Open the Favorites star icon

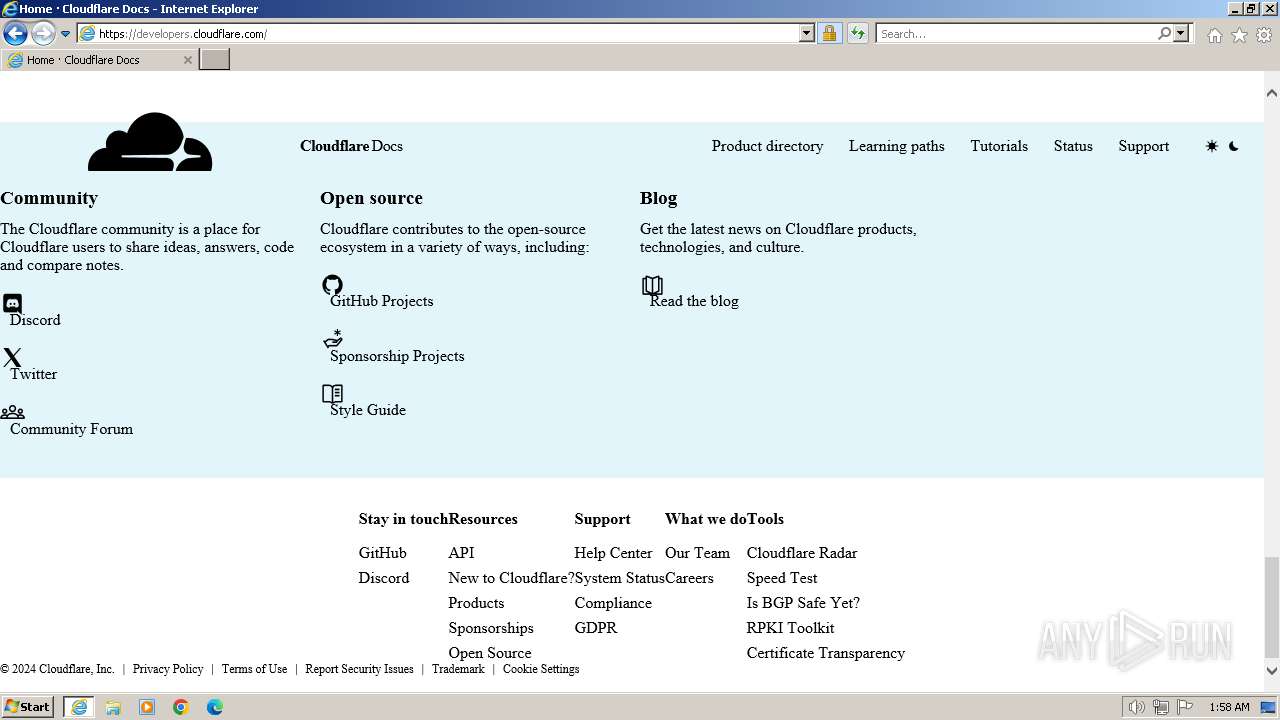coord(1239,35)
